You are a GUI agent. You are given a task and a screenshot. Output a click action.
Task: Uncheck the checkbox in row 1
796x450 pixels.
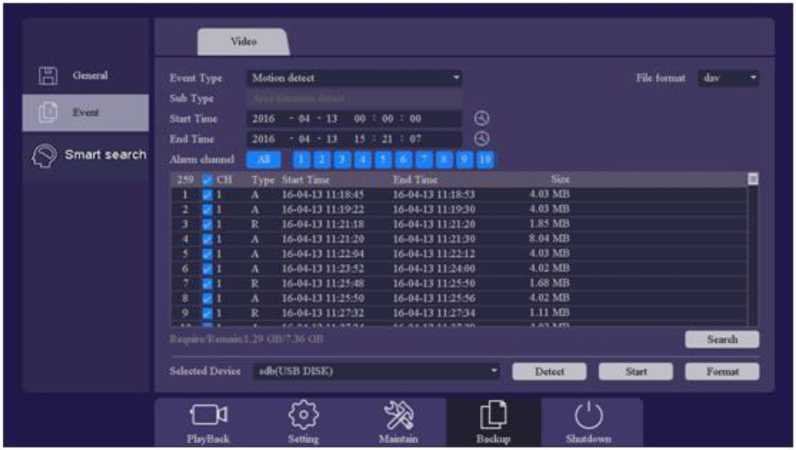(208, 195)
